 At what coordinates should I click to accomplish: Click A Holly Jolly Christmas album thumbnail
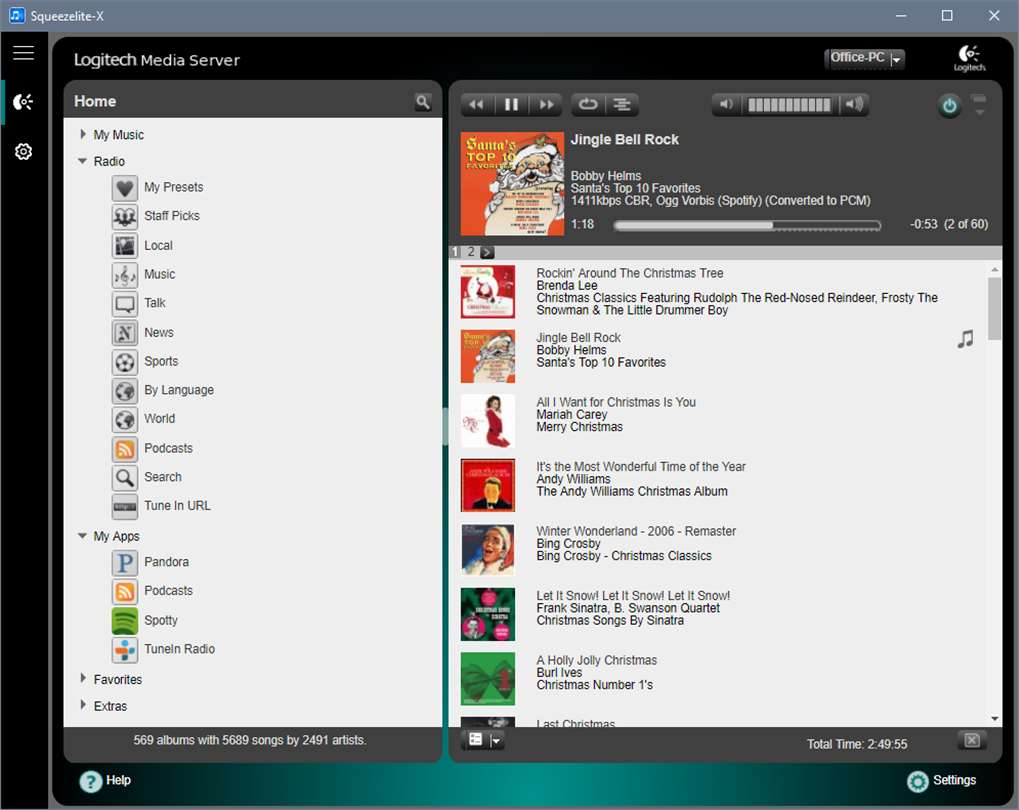coord(488,679)
